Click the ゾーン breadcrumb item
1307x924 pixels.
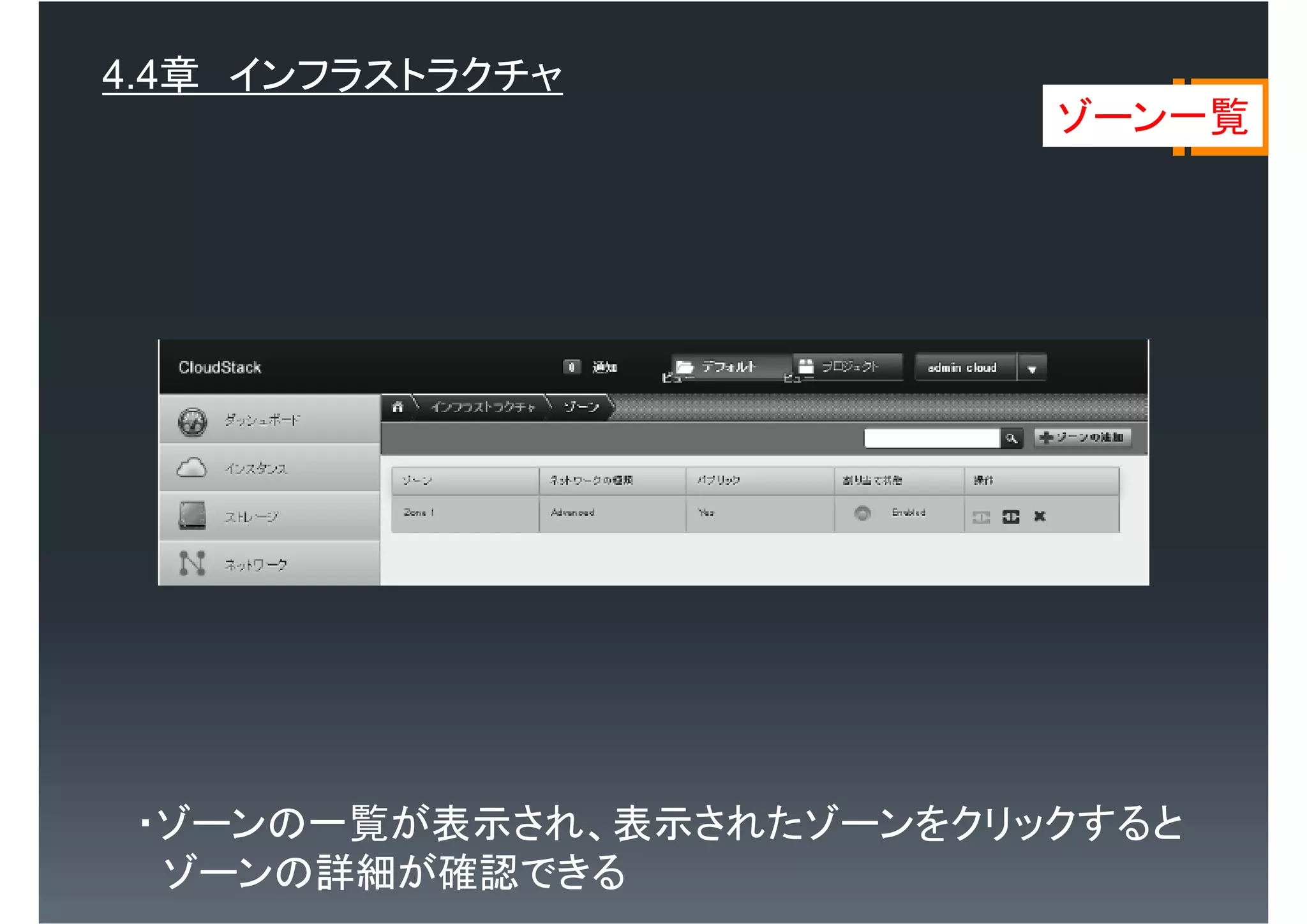click(581, 407)
